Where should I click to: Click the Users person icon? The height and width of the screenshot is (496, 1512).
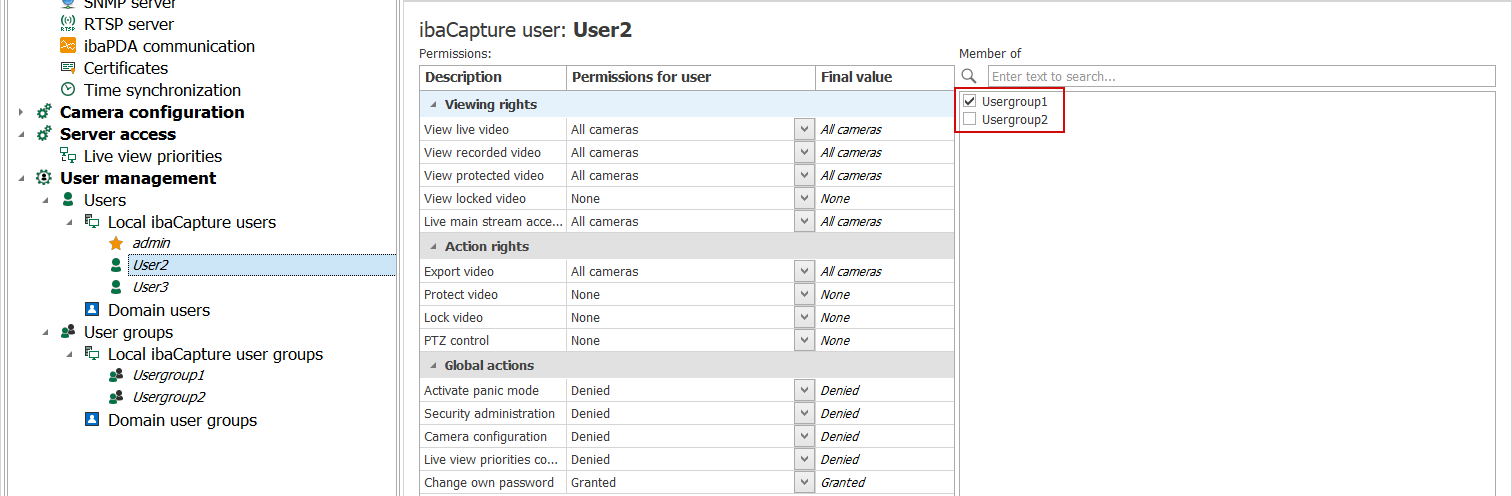coord(68,200)
